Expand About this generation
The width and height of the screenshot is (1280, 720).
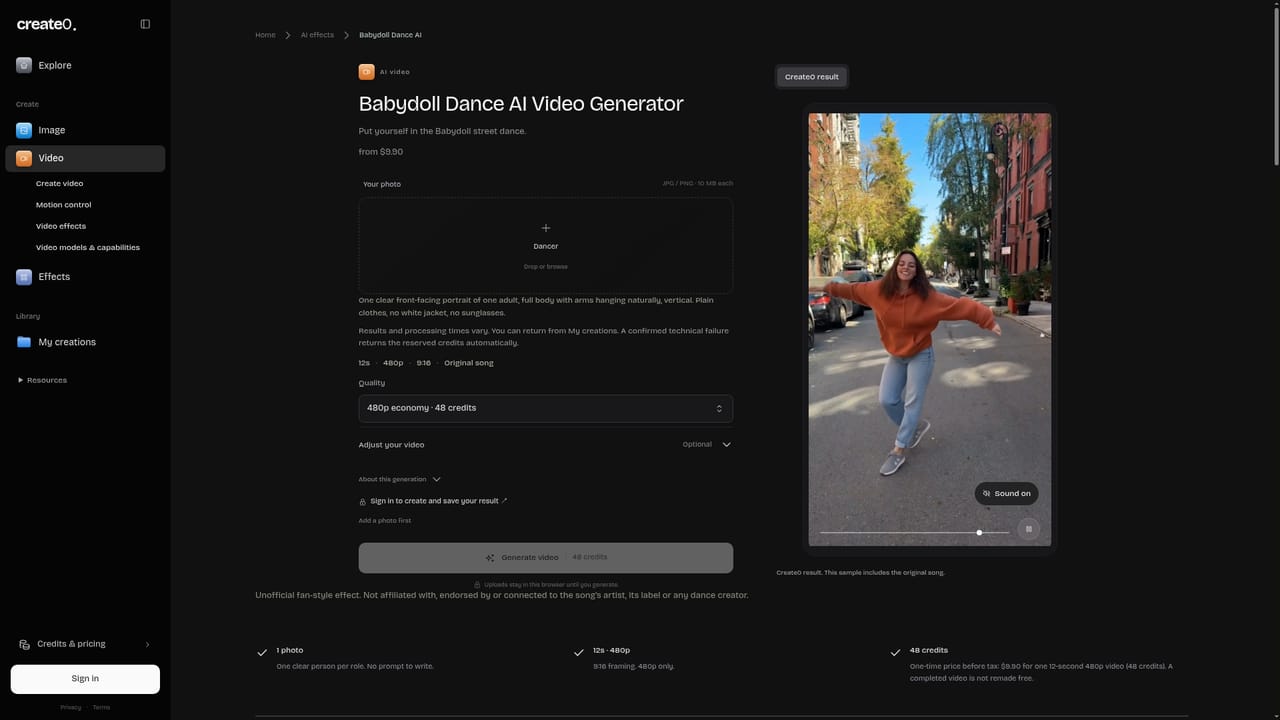[399, 479]
